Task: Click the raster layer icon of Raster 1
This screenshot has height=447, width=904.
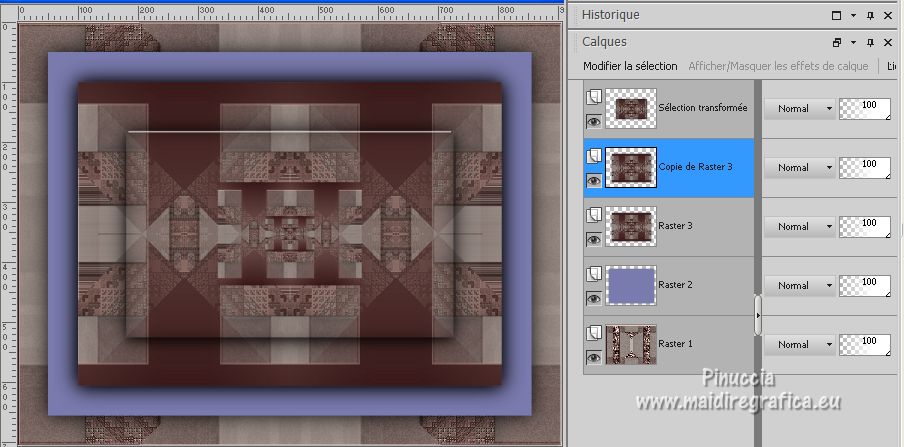Action: (594, 333)
